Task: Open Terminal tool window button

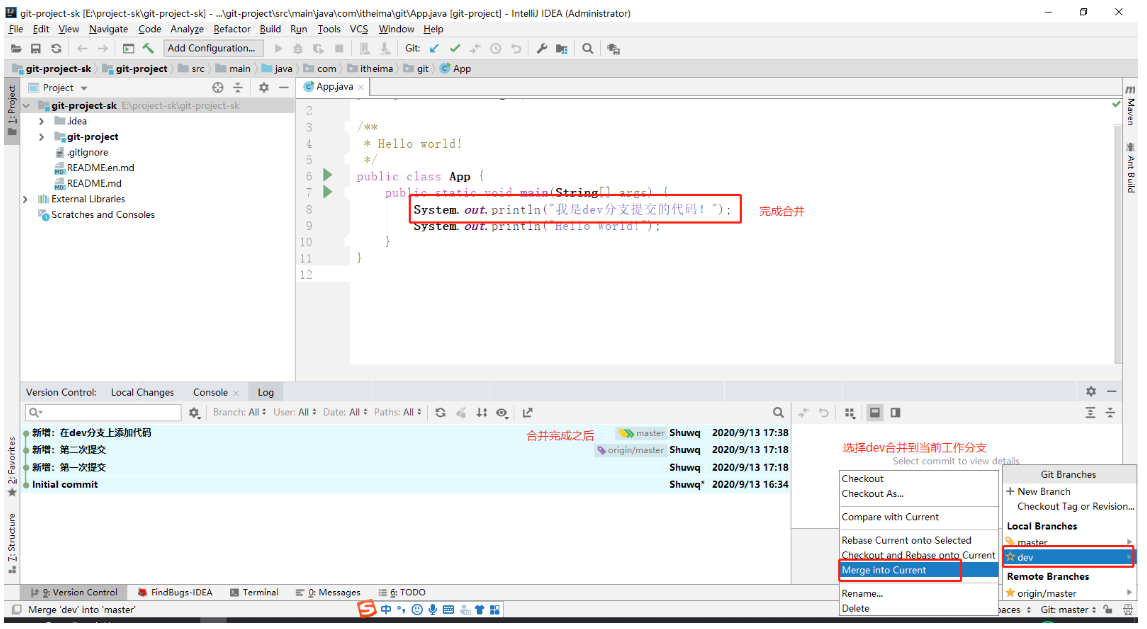Action: click(254, 592)
